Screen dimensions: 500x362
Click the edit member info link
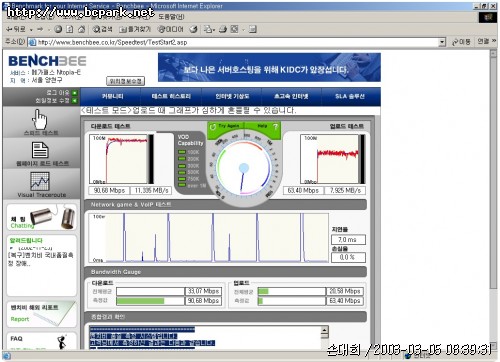click(53, 100)
